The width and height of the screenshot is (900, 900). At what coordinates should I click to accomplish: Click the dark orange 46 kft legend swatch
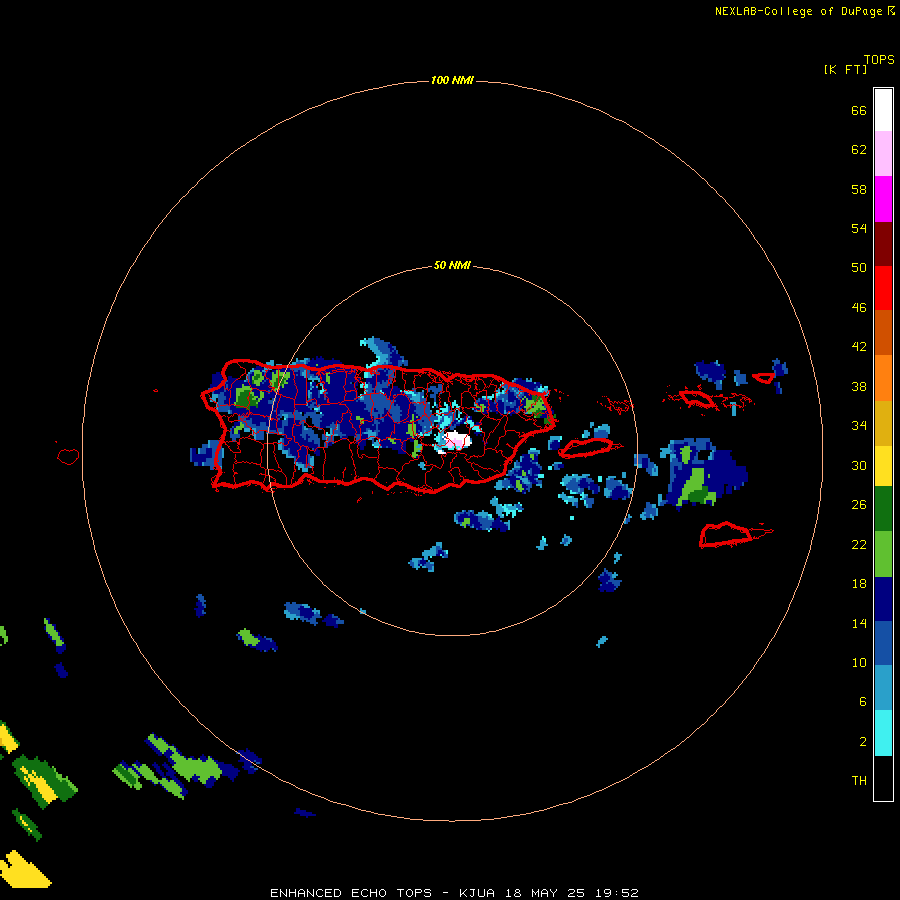[883, 332]
